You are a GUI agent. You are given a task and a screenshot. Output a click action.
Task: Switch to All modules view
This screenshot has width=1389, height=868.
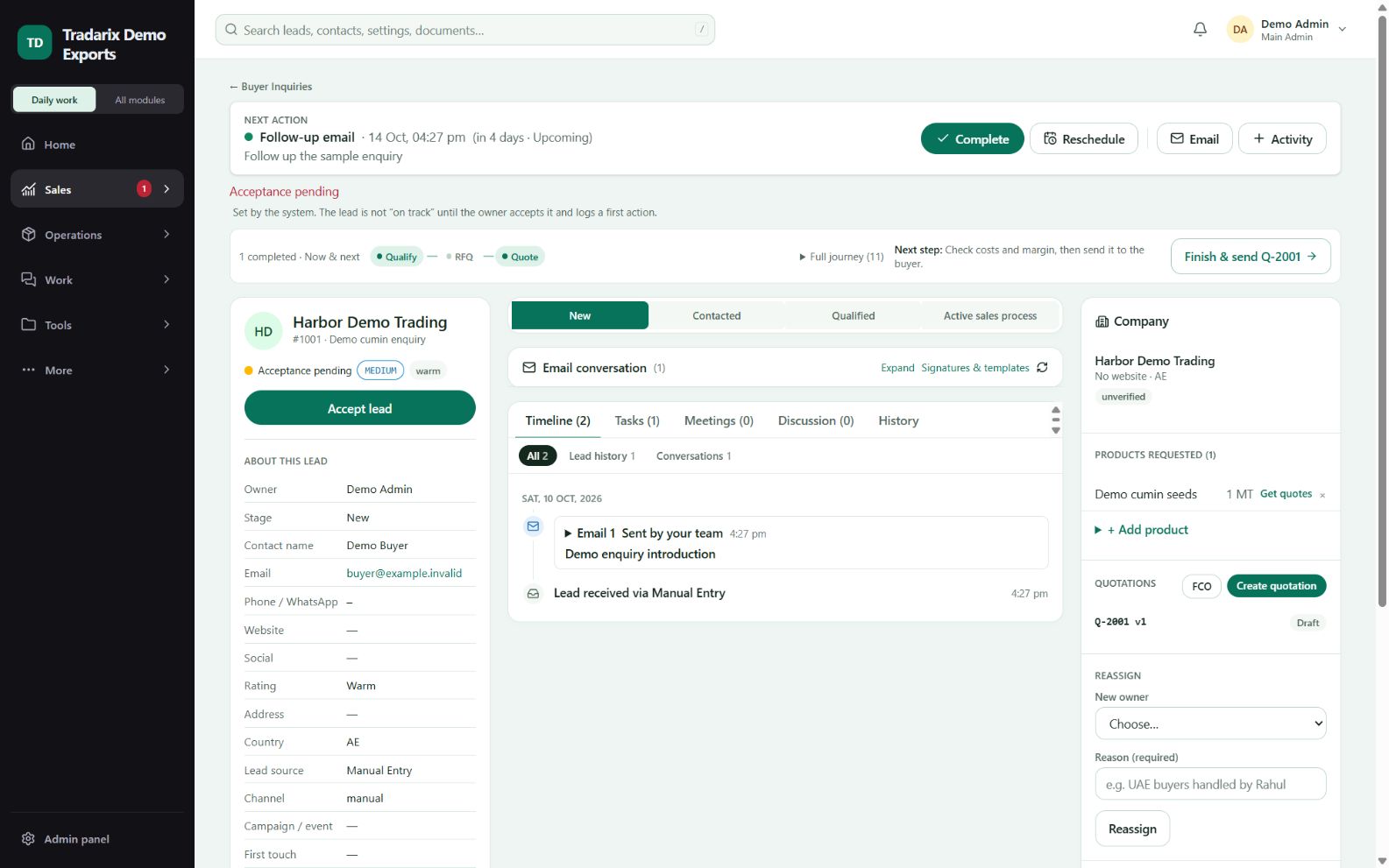click(140, 100)
